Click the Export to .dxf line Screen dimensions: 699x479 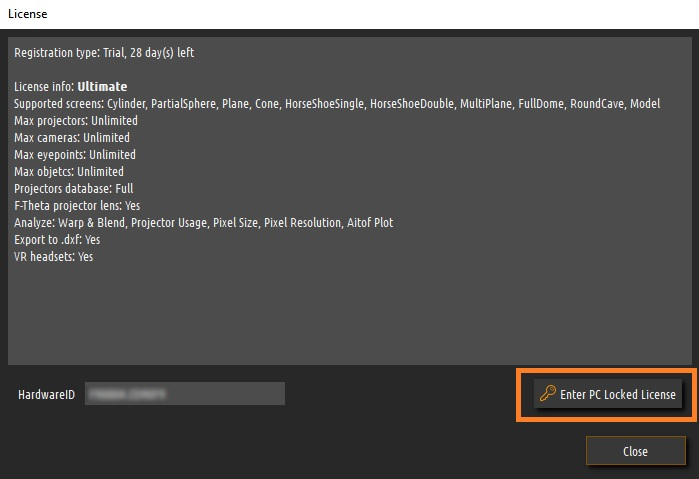click(x=57, y=240)
